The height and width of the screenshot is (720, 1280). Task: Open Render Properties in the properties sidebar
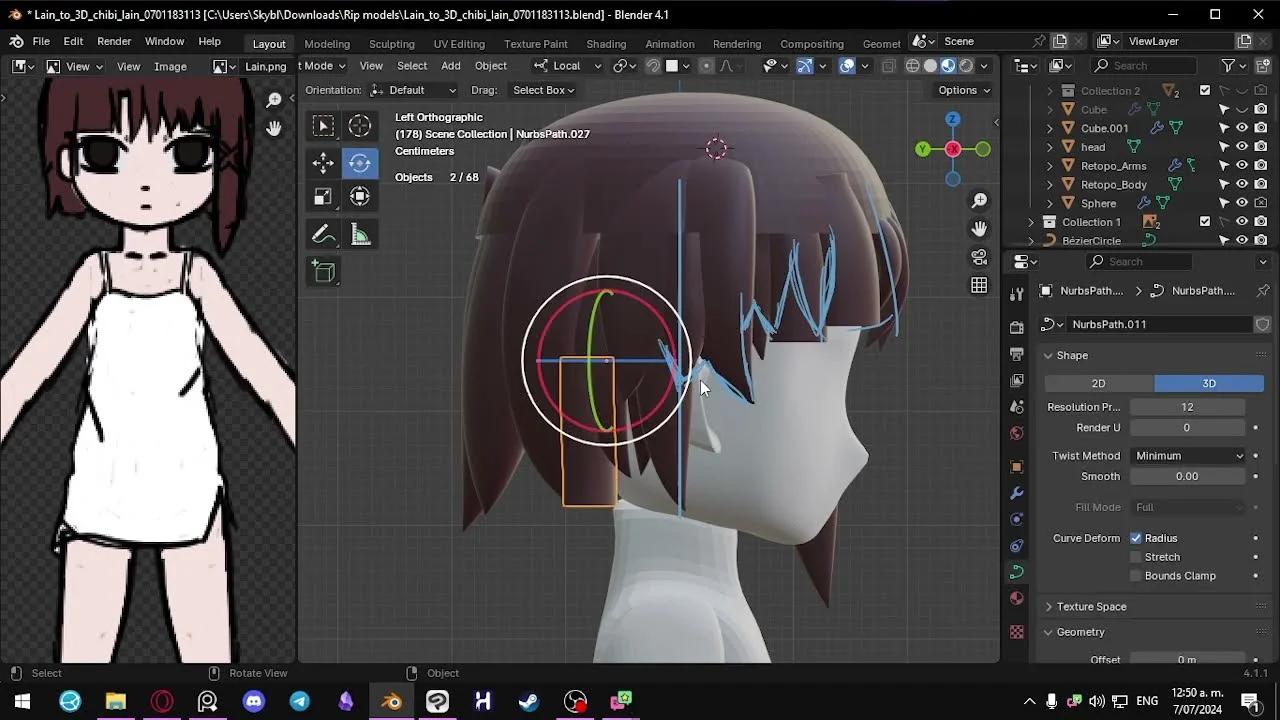pyautogui.click(x=1016, y=327)
